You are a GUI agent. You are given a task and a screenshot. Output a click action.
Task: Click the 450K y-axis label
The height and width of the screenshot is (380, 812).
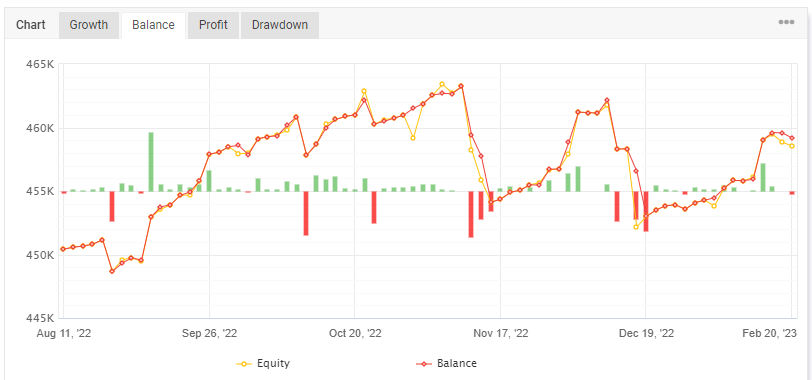pyautogui.click(x=40, y=255)
